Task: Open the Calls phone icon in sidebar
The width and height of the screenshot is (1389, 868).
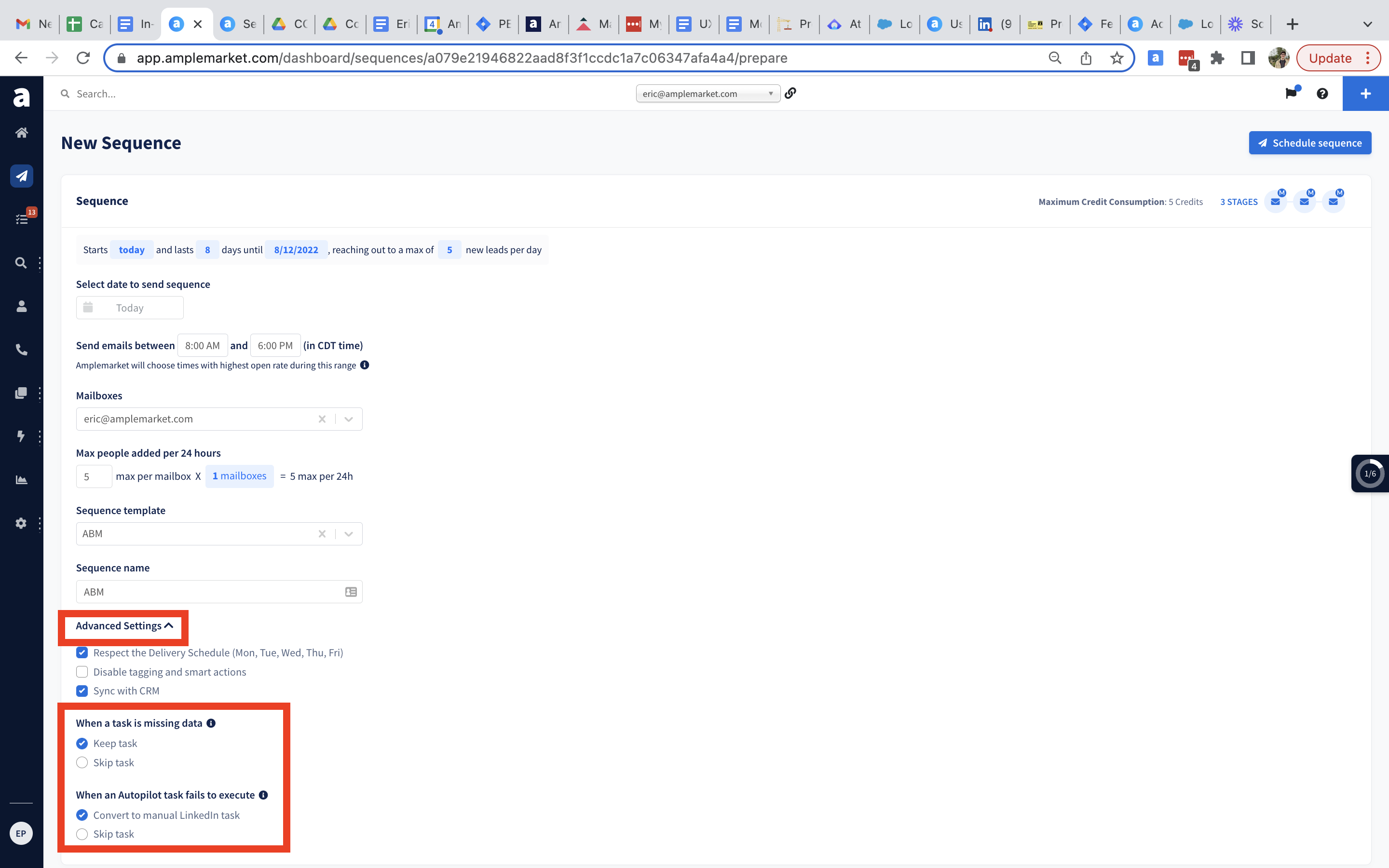Action: point(21,350)
